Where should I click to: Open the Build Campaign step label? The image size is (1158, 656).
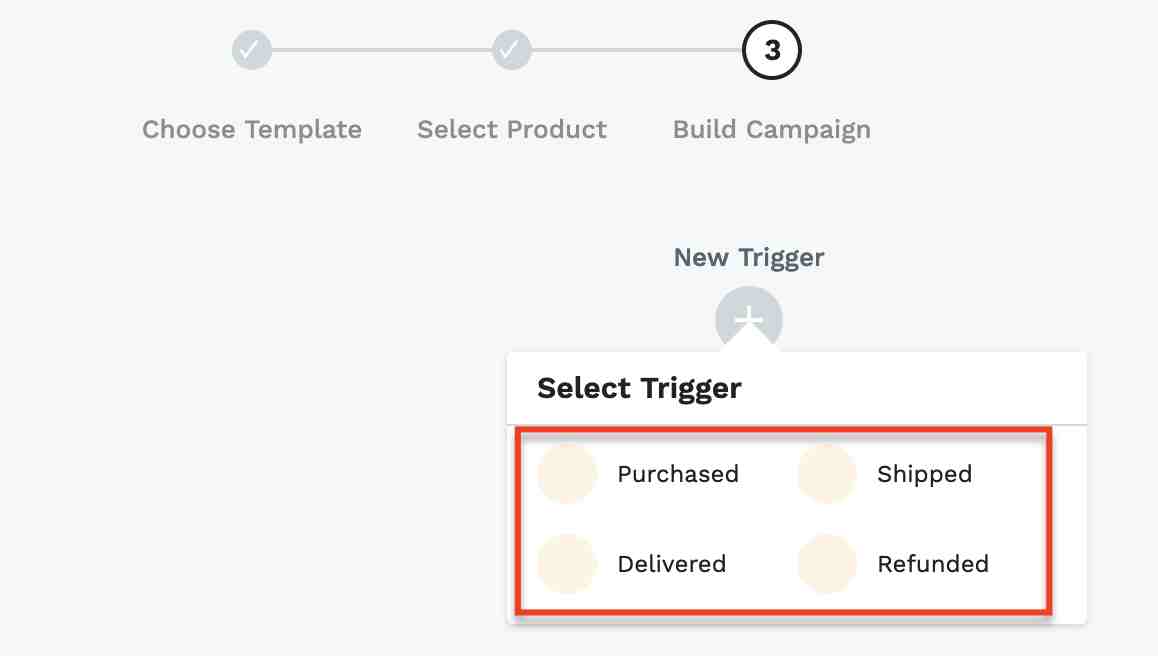pyautogui.click(x=772, y=130)
